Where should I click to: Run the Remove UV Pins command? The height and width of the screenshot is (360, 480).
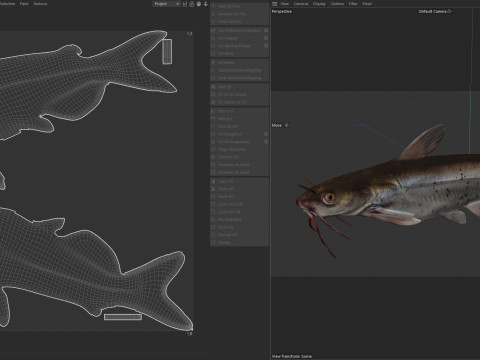(x=239, y=14)
